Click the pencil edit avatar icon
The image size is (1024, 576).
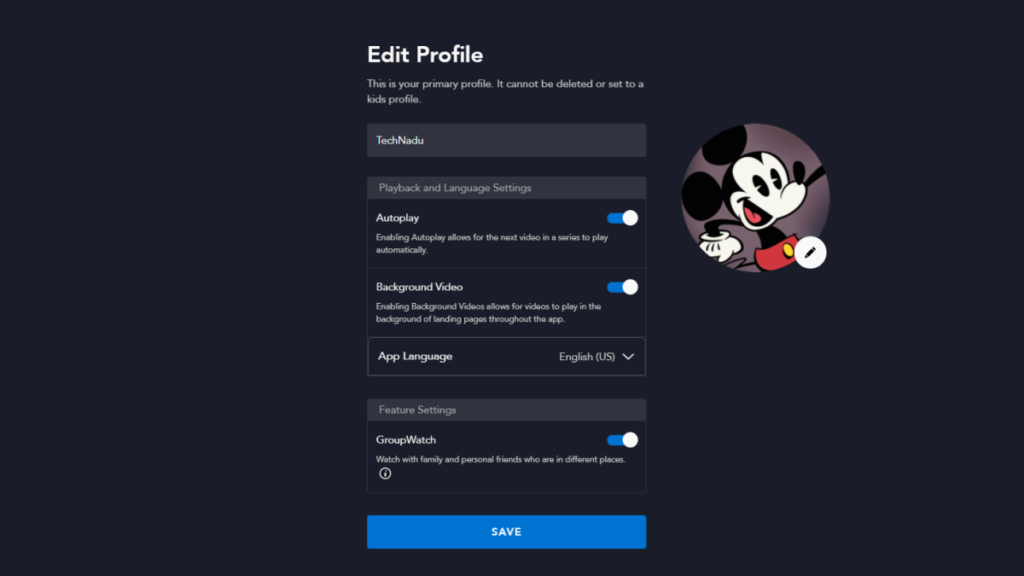tap(810, 253)
